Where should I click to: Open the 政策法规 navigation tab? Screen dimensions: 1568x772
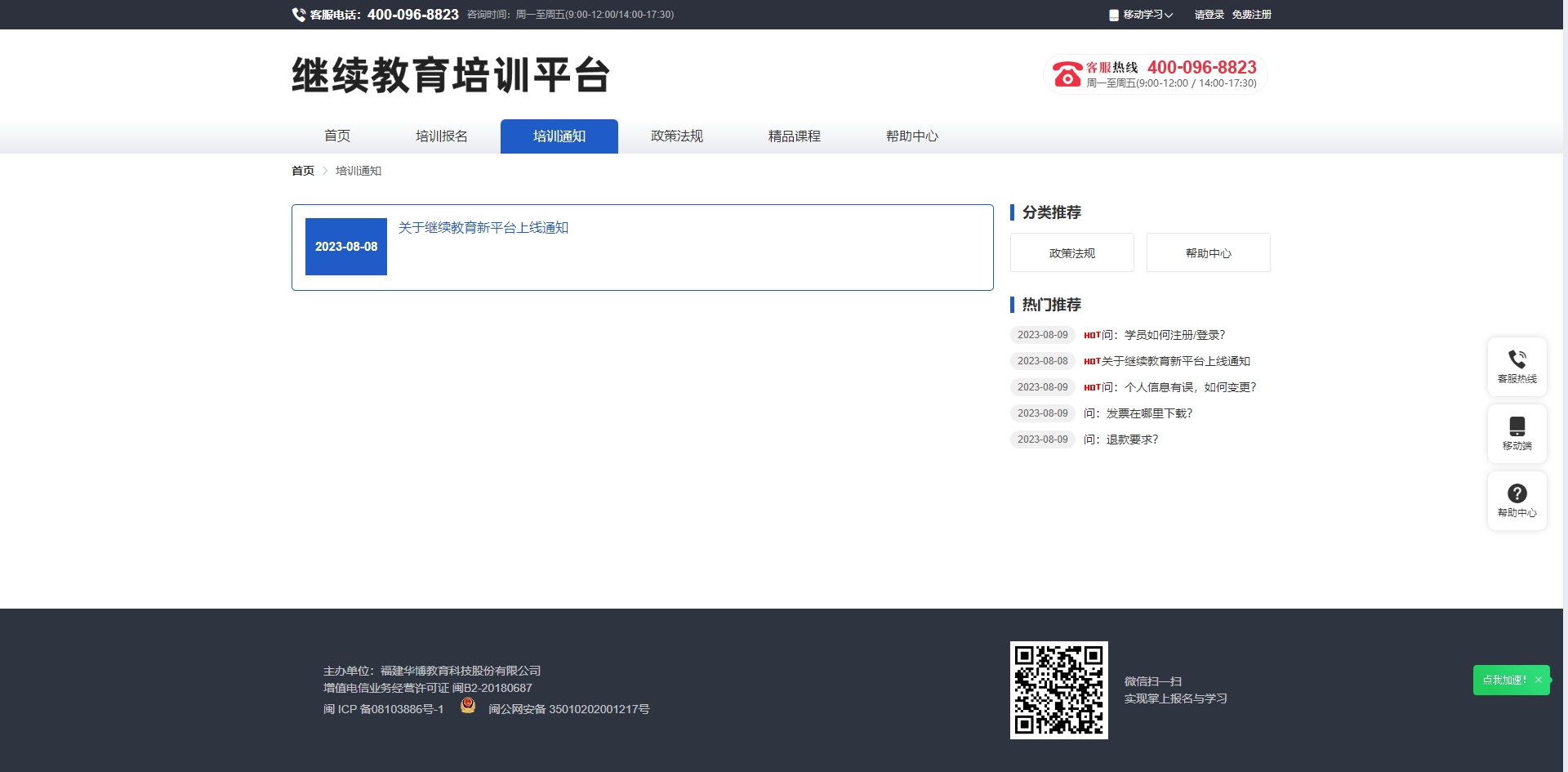(x=677, y=136)
